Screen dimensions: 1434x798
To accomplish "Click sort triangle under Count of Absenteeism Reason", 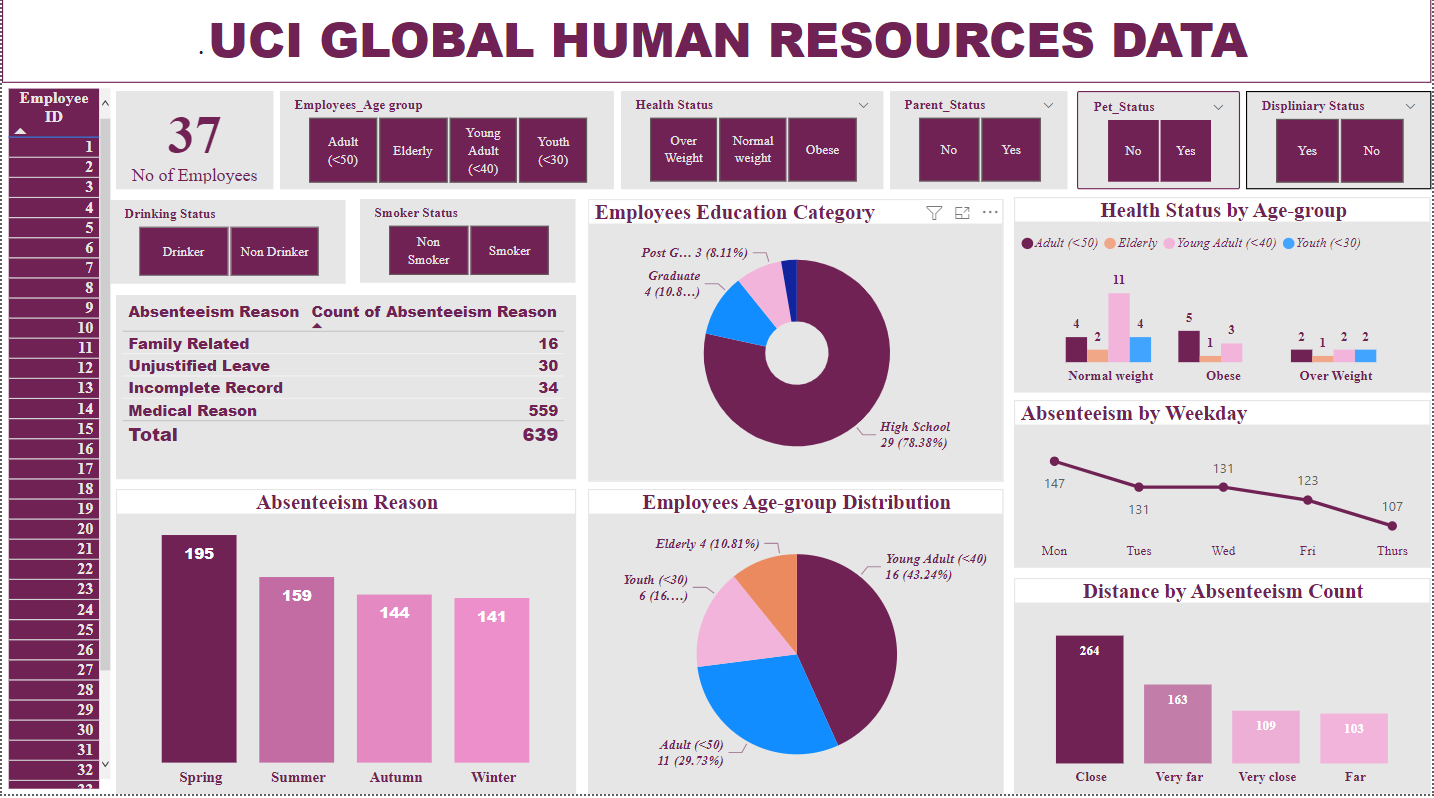I will pos(317,326).
